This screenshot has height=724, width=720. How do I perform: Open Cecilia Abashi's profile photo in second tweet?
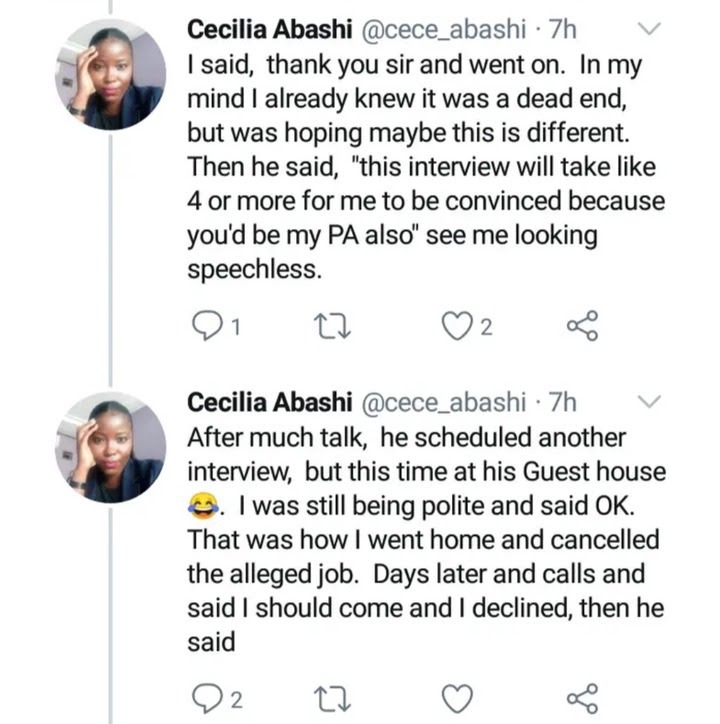[110, 447]
